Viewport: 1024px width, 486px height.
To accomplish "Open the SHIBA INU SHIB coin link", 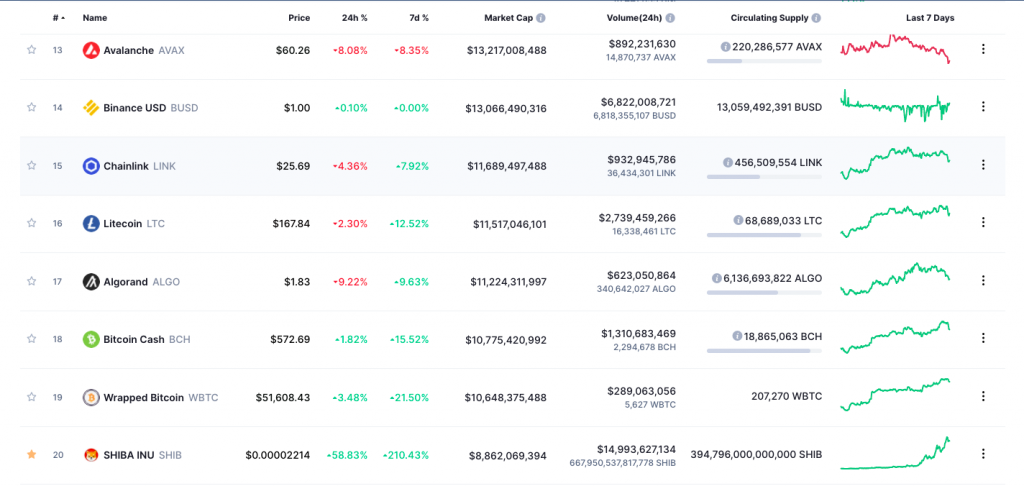I will point(142,455).
